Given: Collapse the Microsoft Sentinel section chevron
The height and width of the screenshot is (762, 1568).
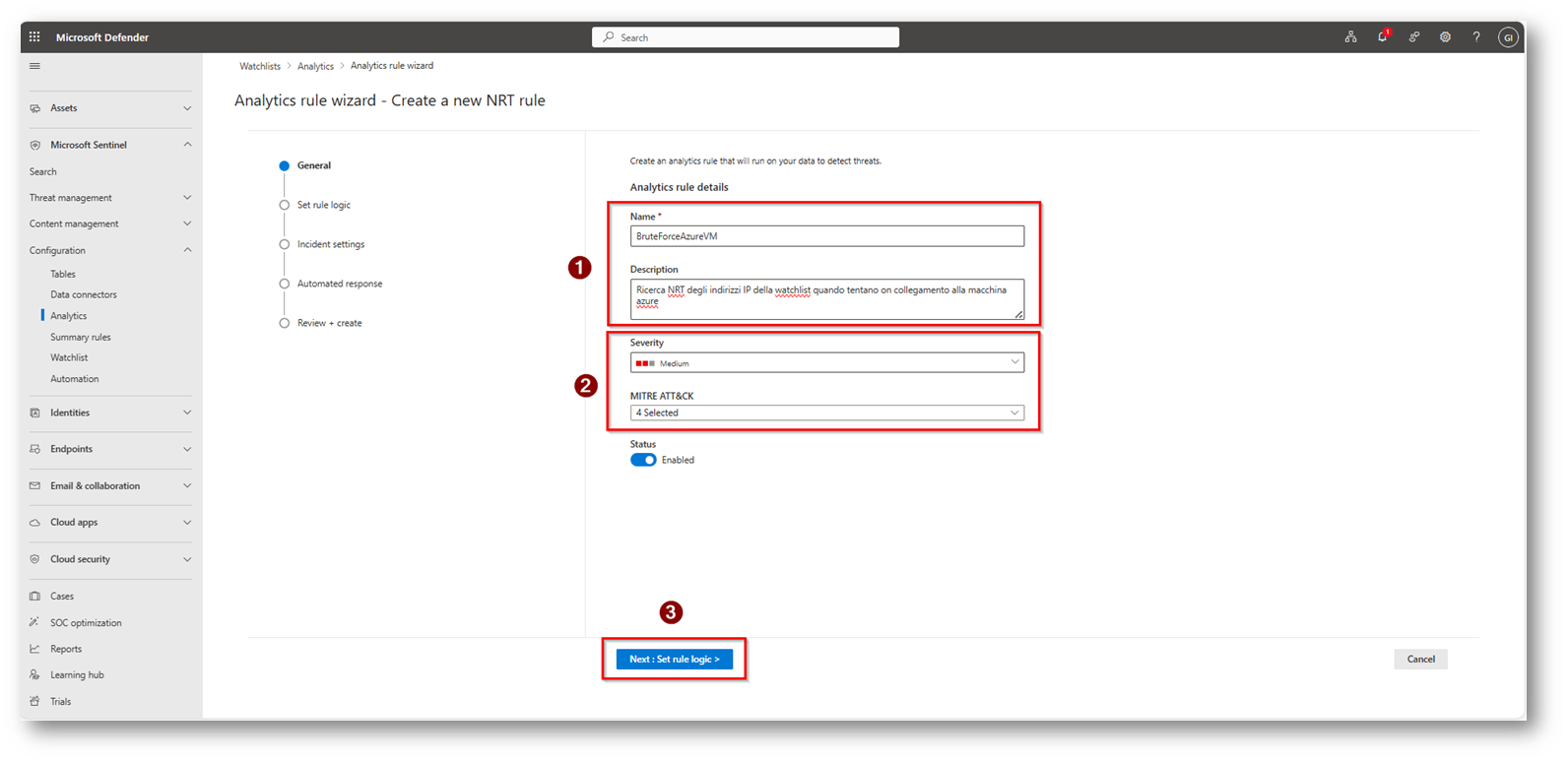Looking at the screenshot, I should coord(187,145).
